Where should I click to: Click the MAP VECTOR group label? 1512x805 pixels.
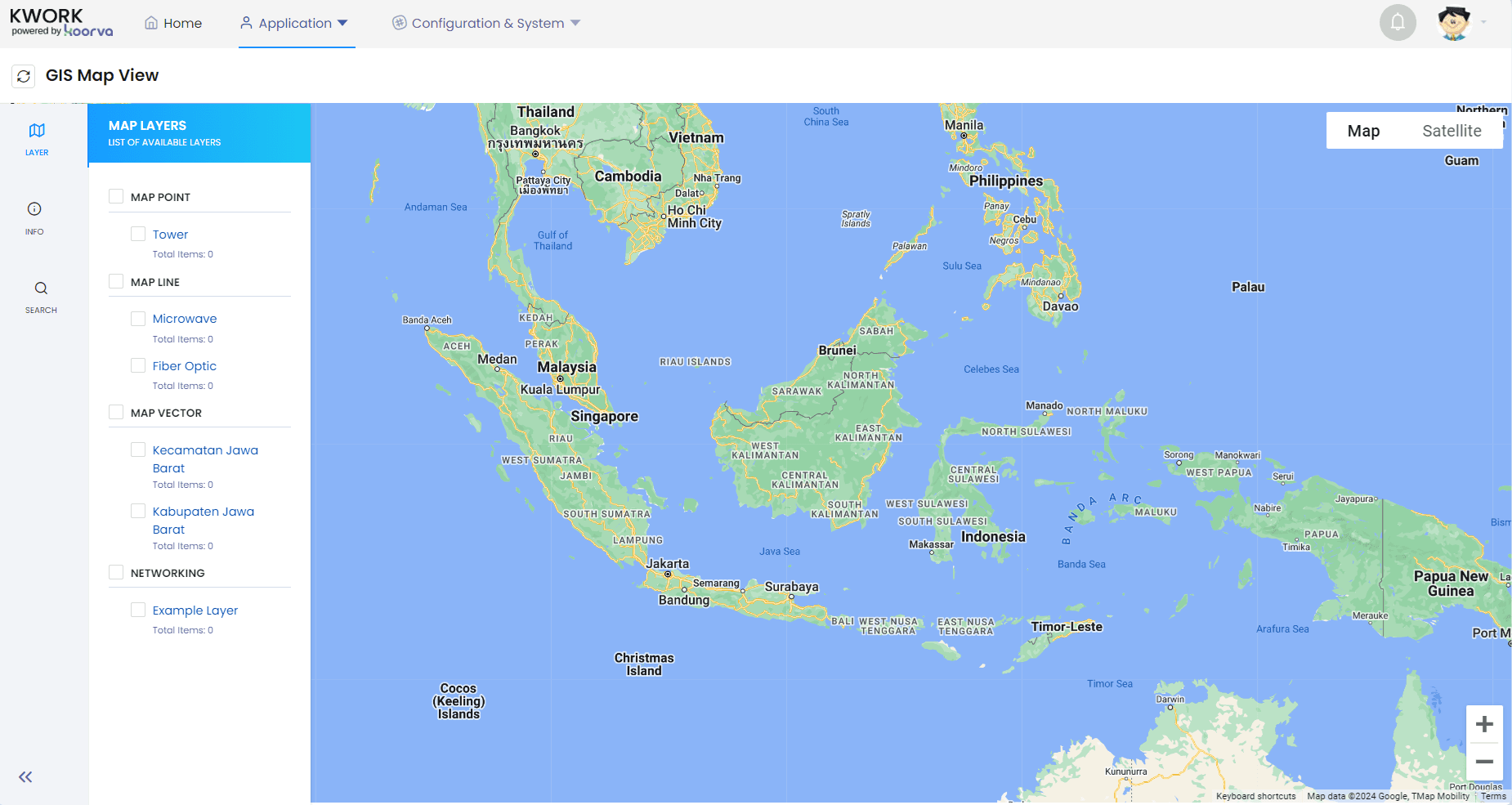pyautogui.click(x=166, y=413)
